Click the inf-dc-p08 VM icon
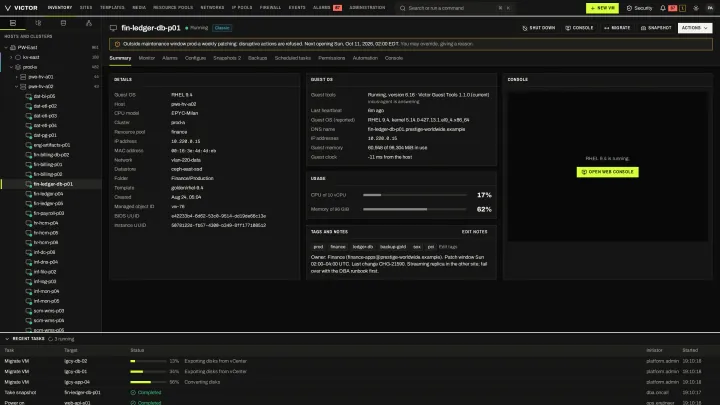Screen dimensions: 720x405 pos(28,252)
